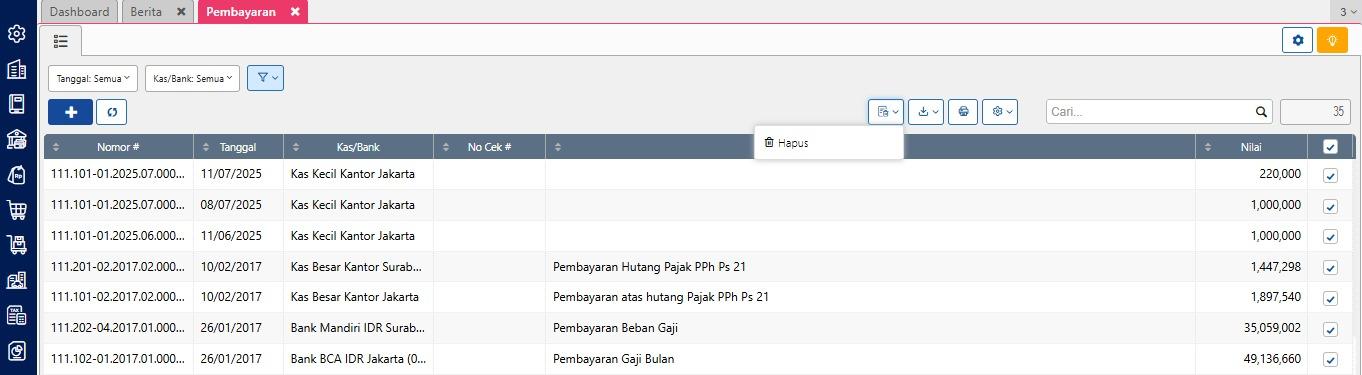Switch to the Dashboard tab

[79, 12]
